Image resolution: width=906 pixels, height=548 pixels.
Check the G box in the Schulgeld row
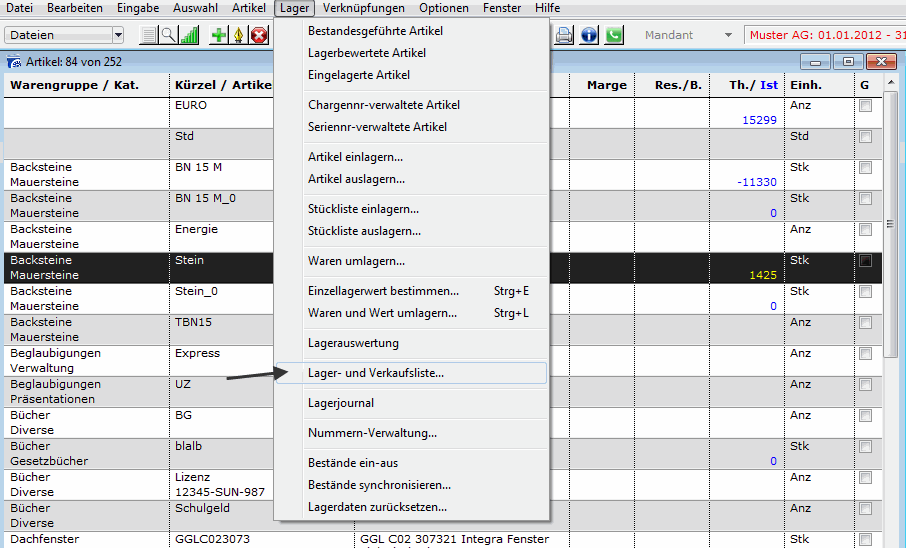tap(866, 508)
